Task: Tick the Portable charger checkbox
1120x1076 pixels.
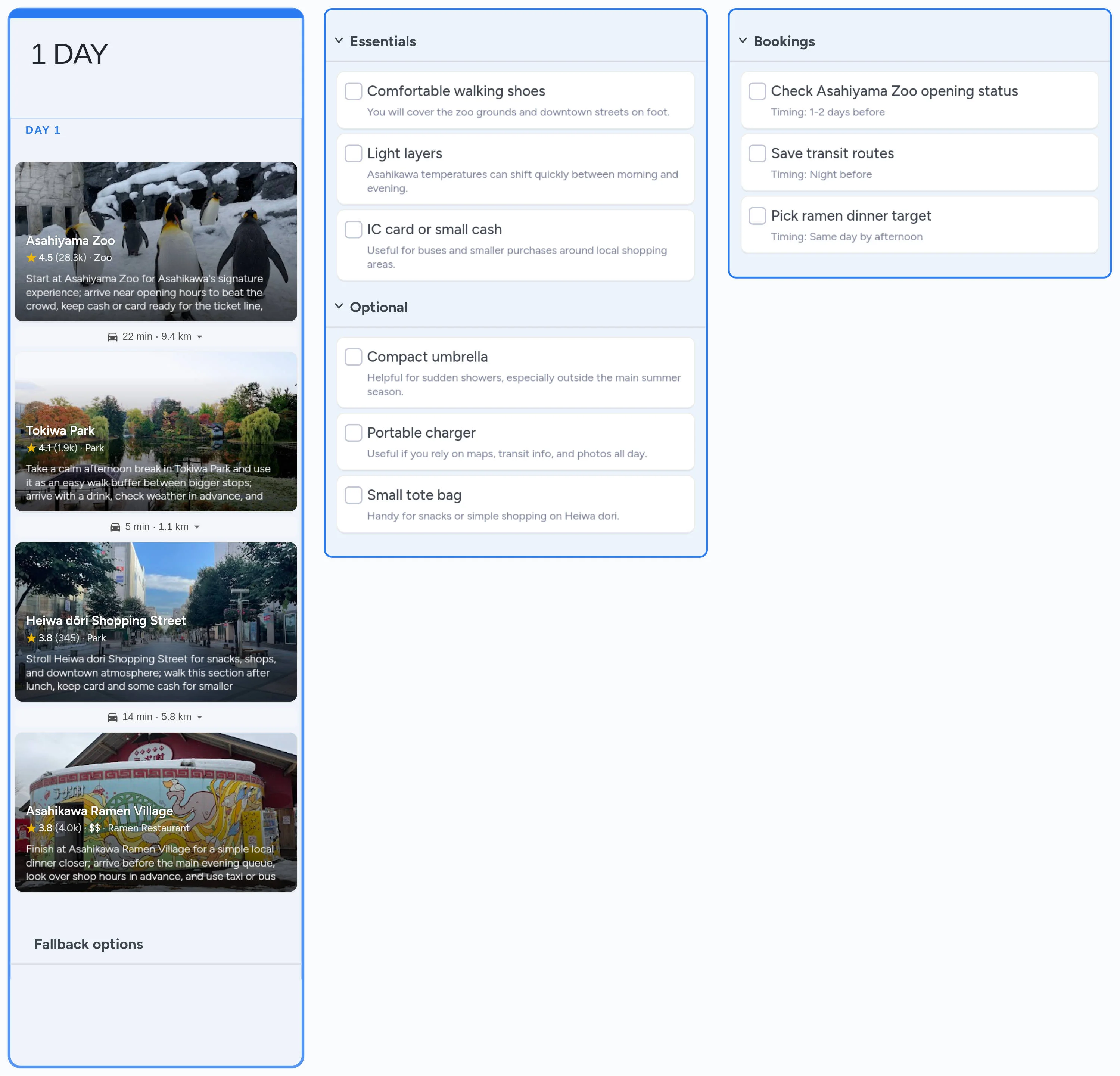Action: tap(353, 433)
